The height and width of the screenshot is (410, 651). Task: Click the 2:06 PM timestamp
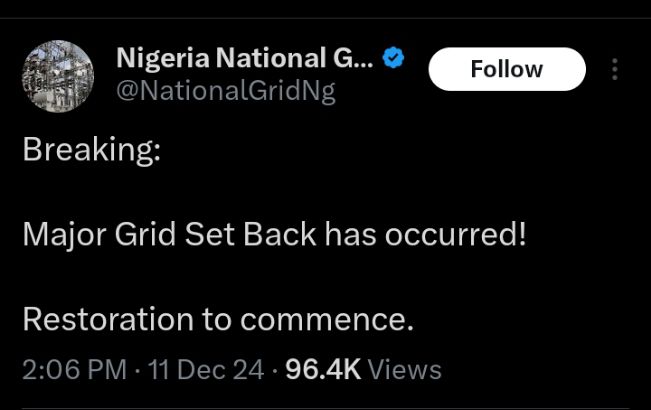[x=74, y=369]
